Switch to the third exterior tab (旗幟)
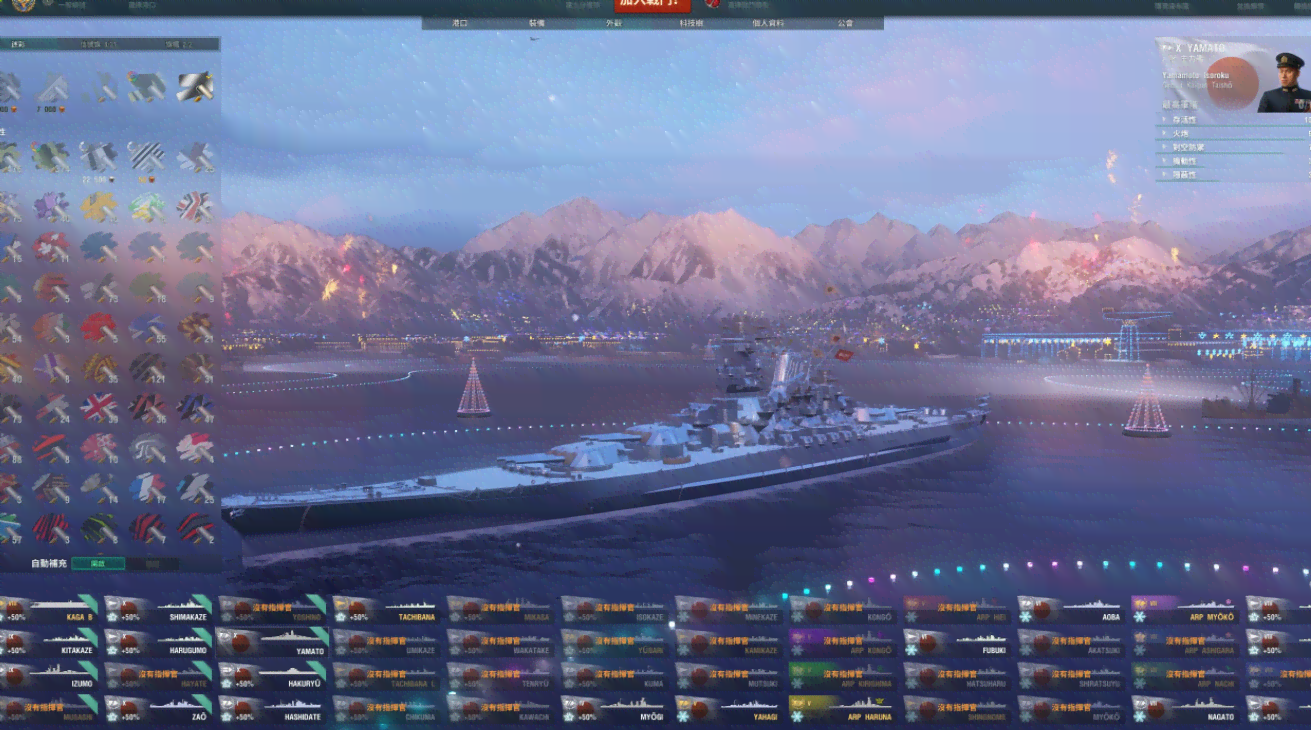Viewport: 1311px width, 730px height. 180,44
